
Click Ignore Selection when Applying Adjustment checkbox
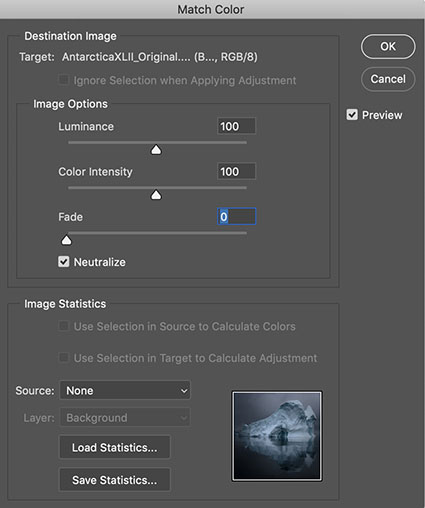coord(63,80)
